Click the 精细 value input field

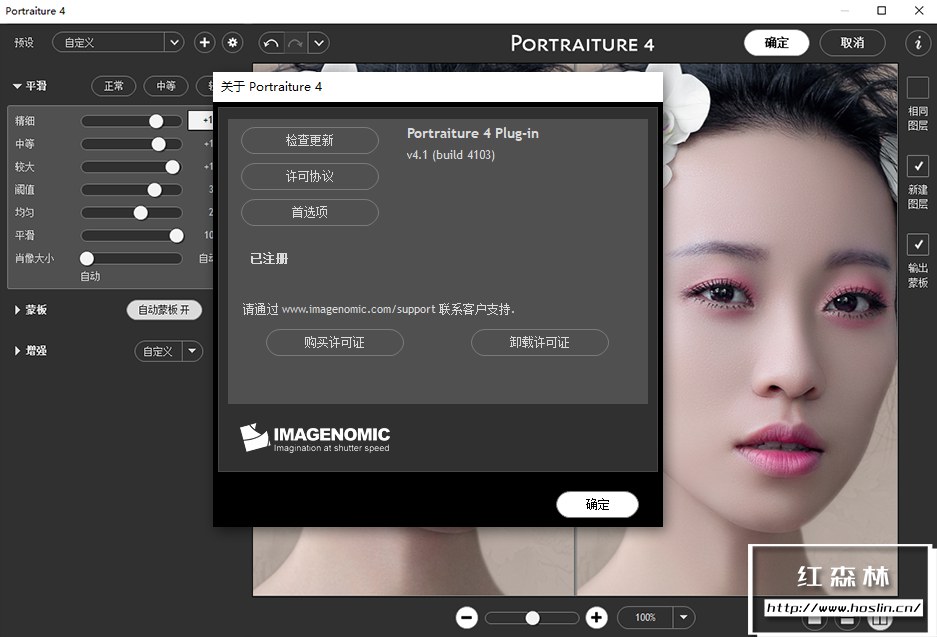[x=201, y=120]
